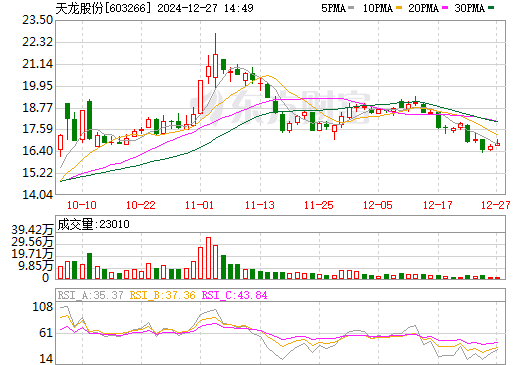Click the 11-01 date label

tap(199, 205)
